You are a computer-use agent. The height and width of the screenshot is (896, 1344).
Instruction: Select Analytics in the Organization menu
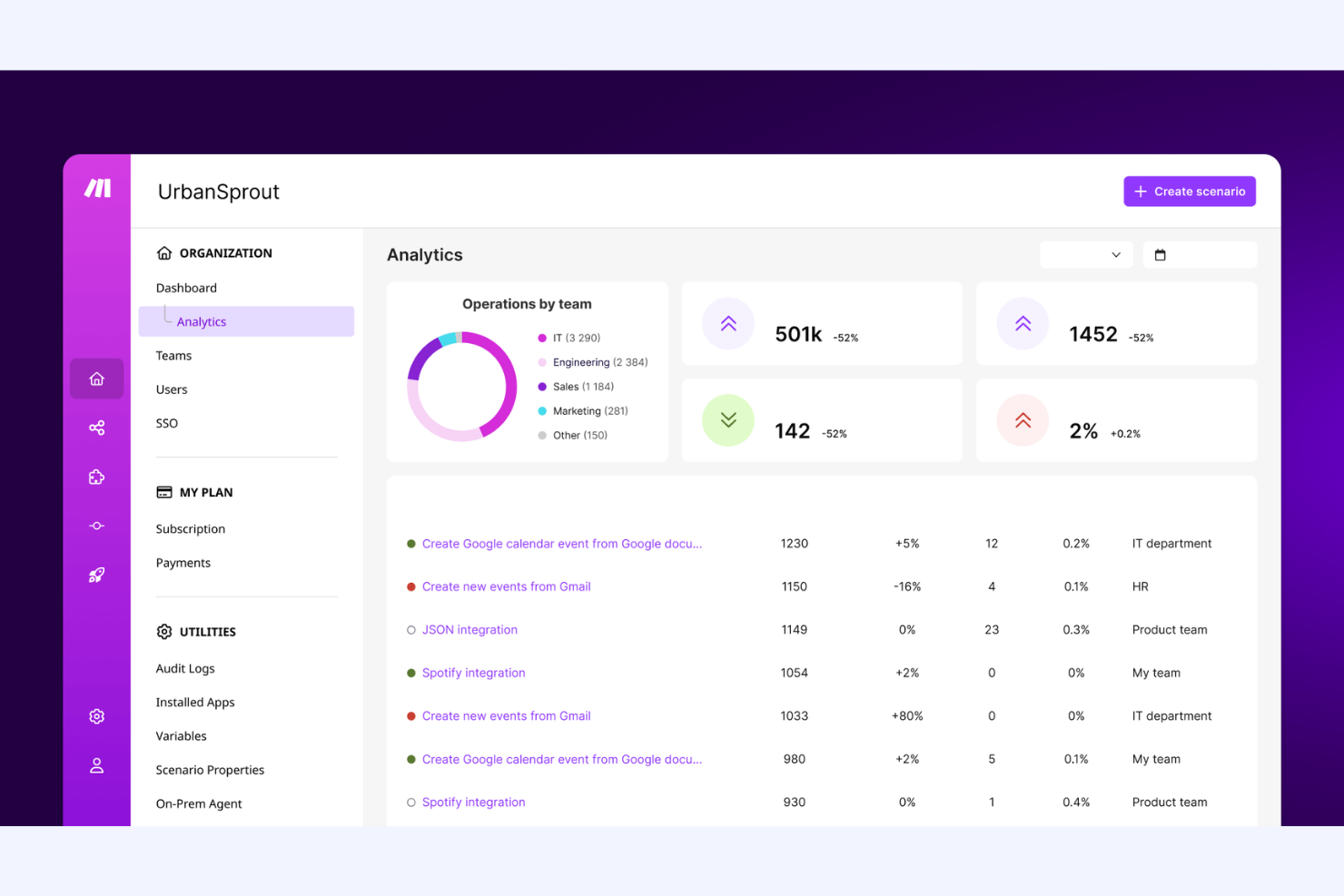coord(202,321)
